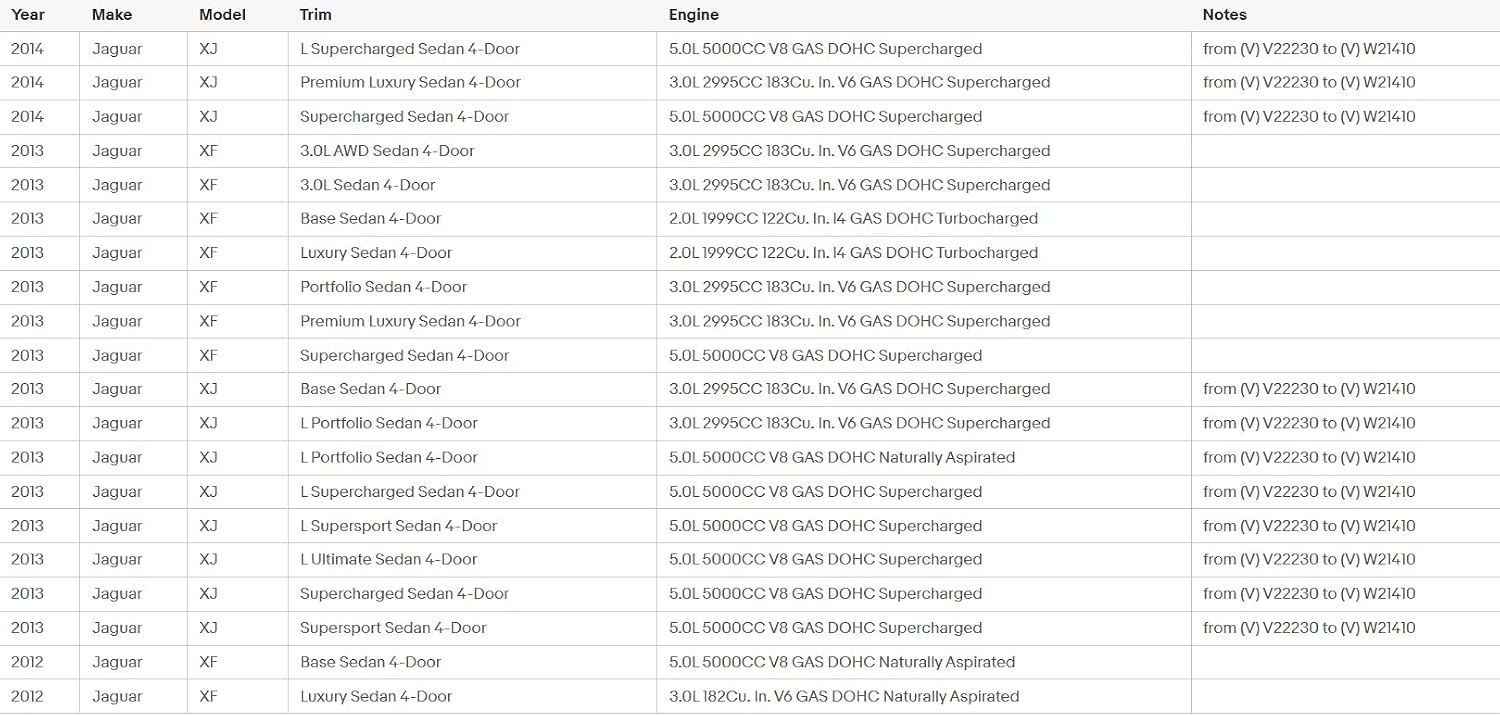Select 2013 XJ trim 'Supercharged Sedan 4-Door'
The image size is (1500, 716).
pos(405,594)
